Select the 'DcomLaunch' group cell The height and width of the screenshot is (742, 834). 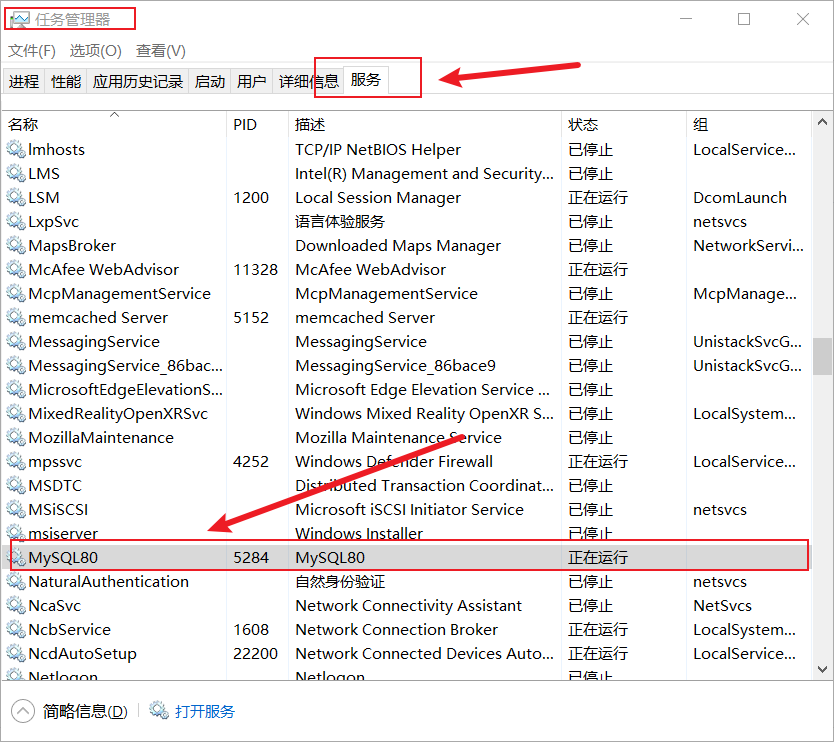coord(740,197)
